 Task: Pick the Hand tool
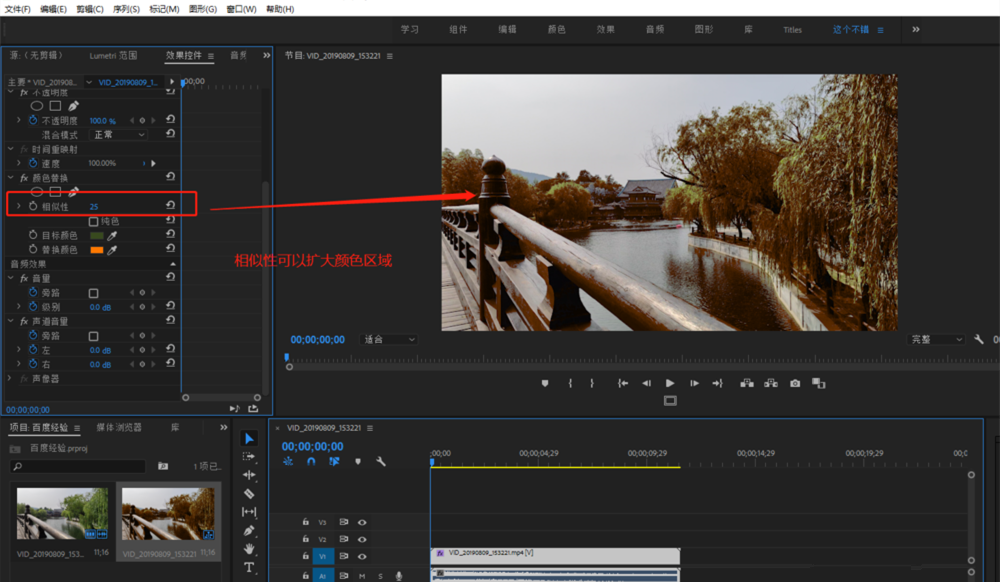coord(249,549)
